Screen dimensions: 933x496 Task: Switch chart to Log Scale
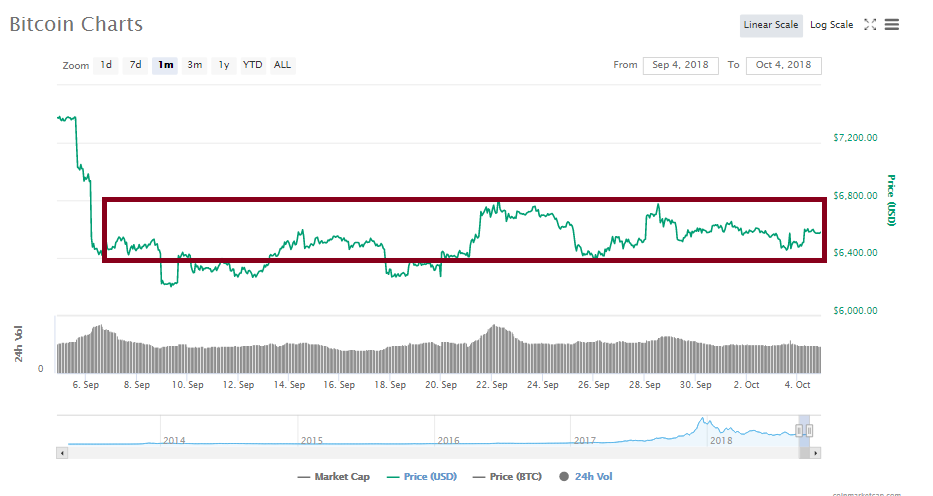(831, 25)
